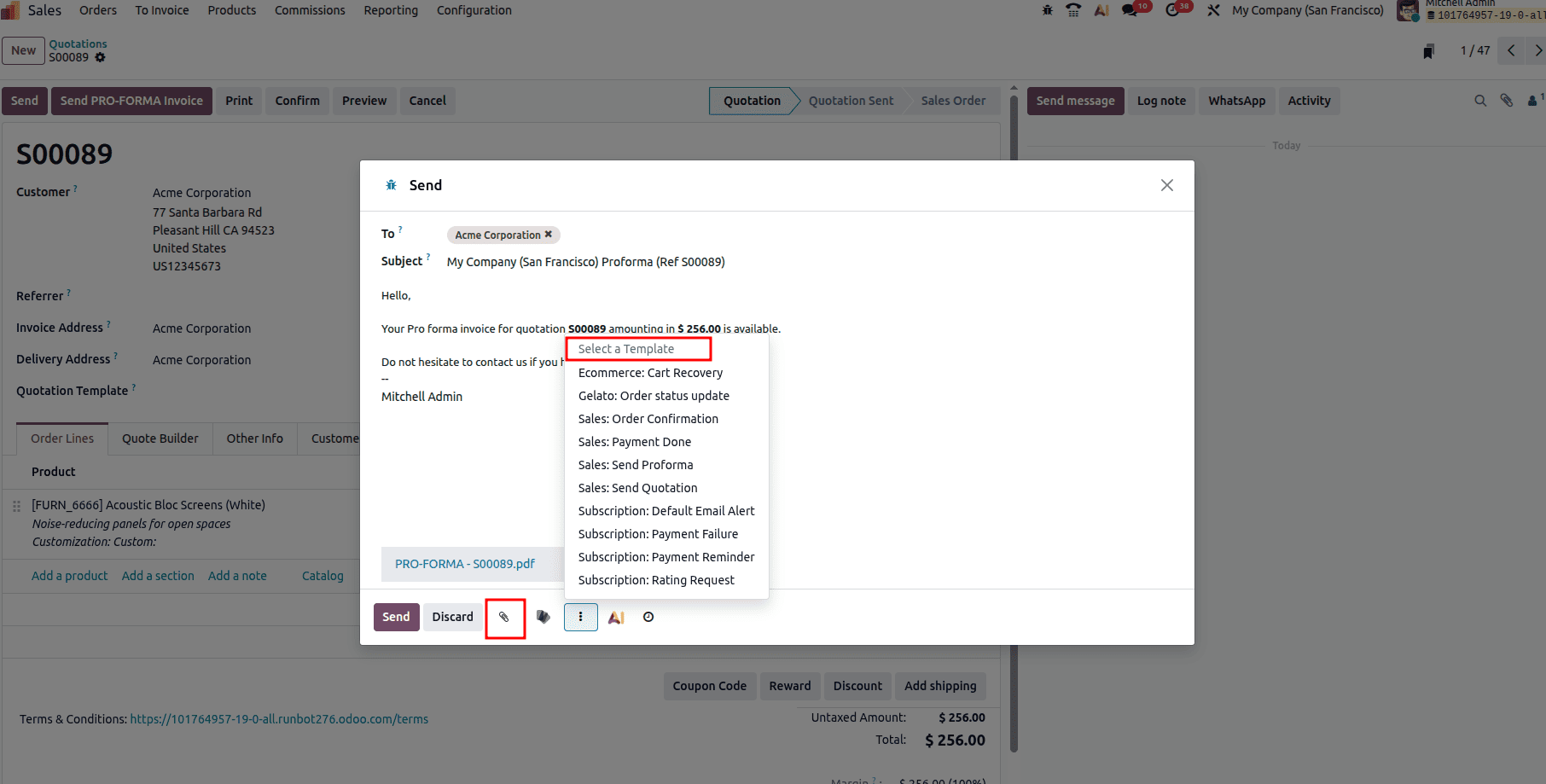
Task: Open the To Invoice menu
Action: [162, 10]
